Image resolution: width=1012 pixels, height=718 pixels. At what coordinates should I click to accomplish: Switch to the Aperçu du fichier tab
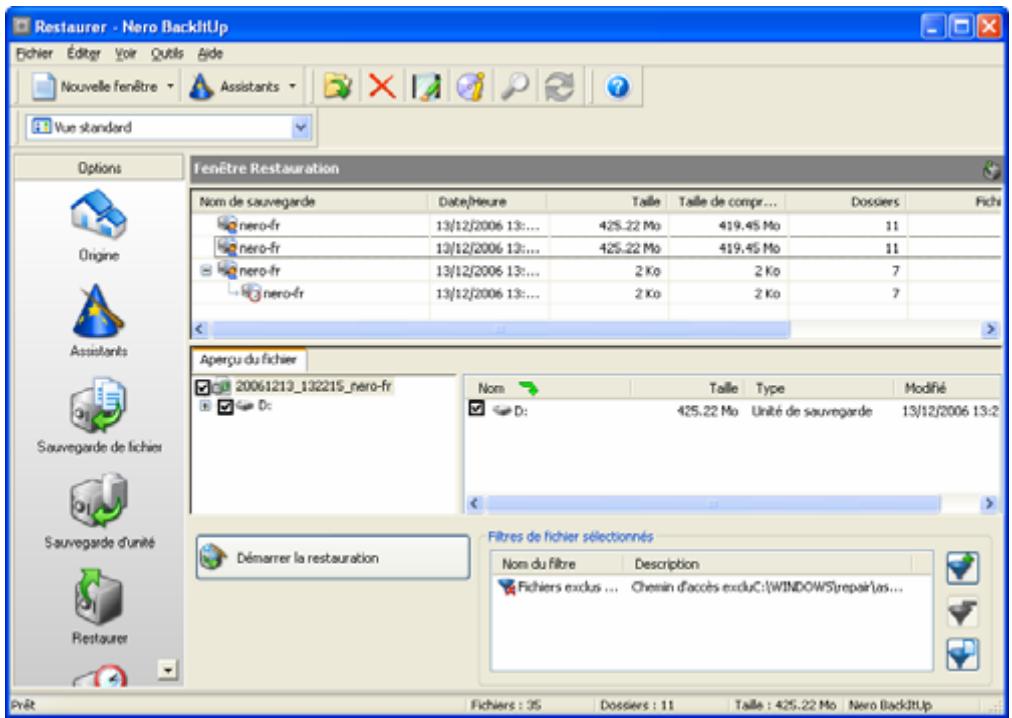[x=248, y=360]
